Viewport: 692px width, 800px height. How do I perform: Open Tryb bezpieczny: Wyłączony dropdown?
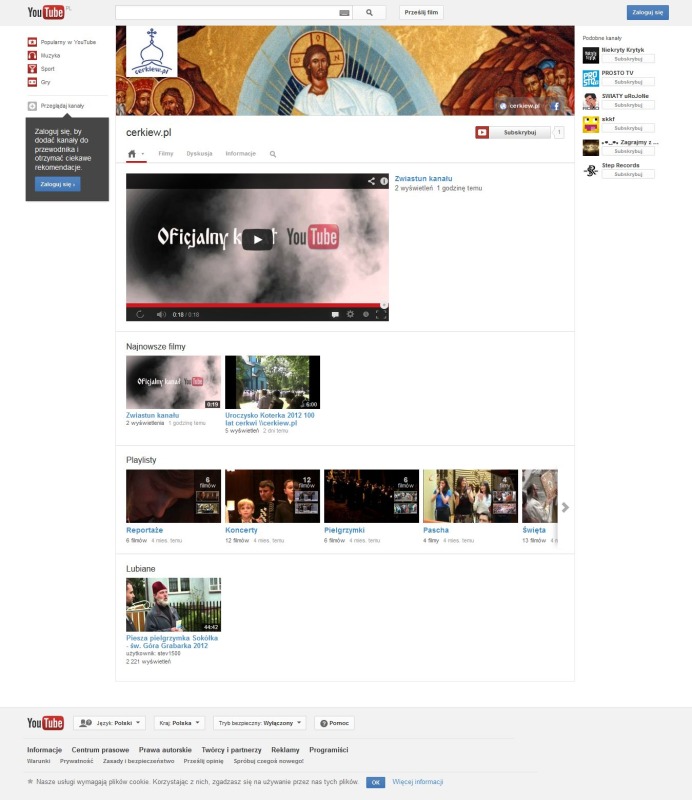pos(260,723)
